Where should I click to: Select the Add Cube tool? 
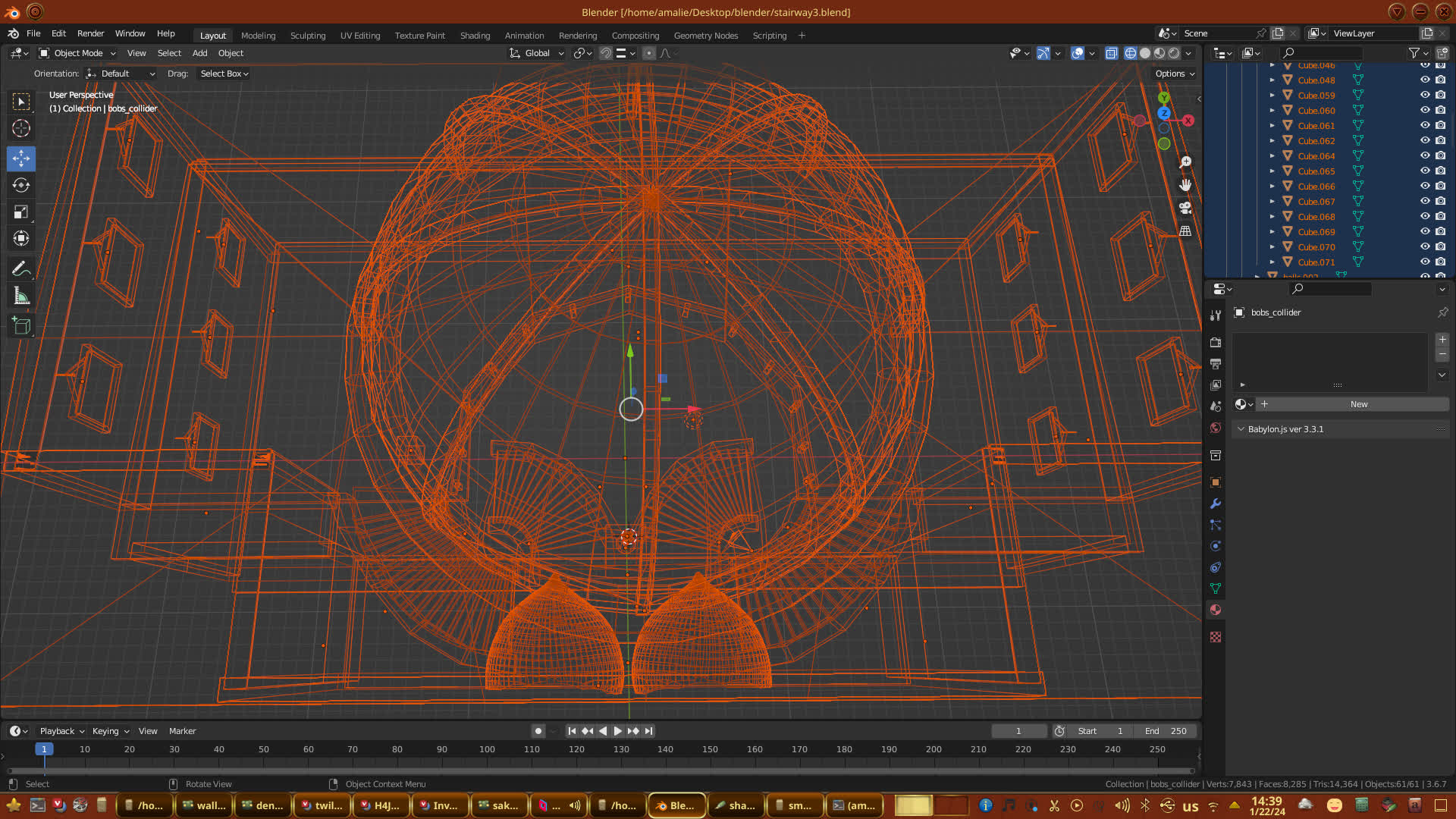pos(21,326)
